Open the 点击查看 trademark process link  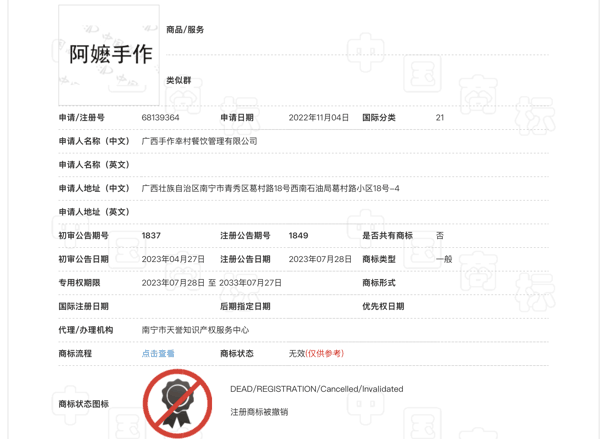point(158,353)
